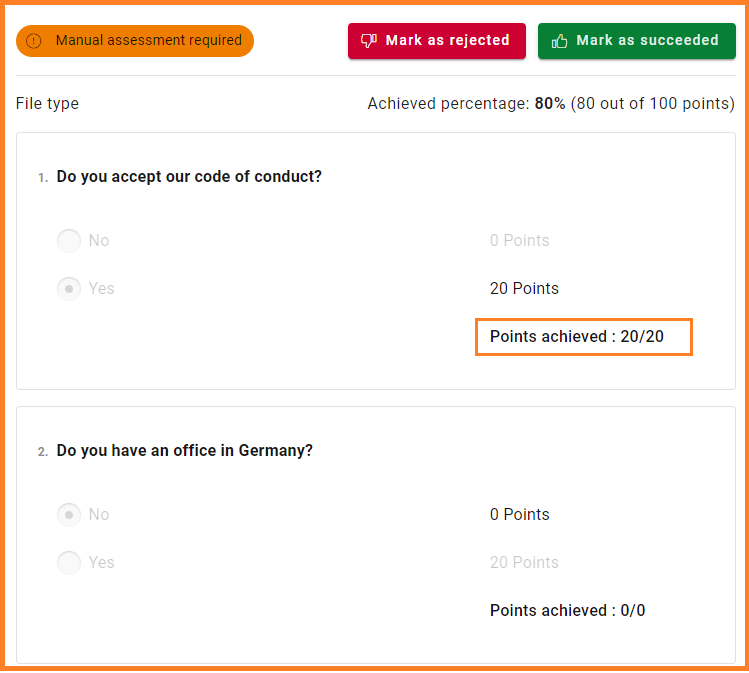The height and width of the screenshot is (673, 749).
Task: Click the 0 Points value under code of conduct
Action: click(519, 241)
